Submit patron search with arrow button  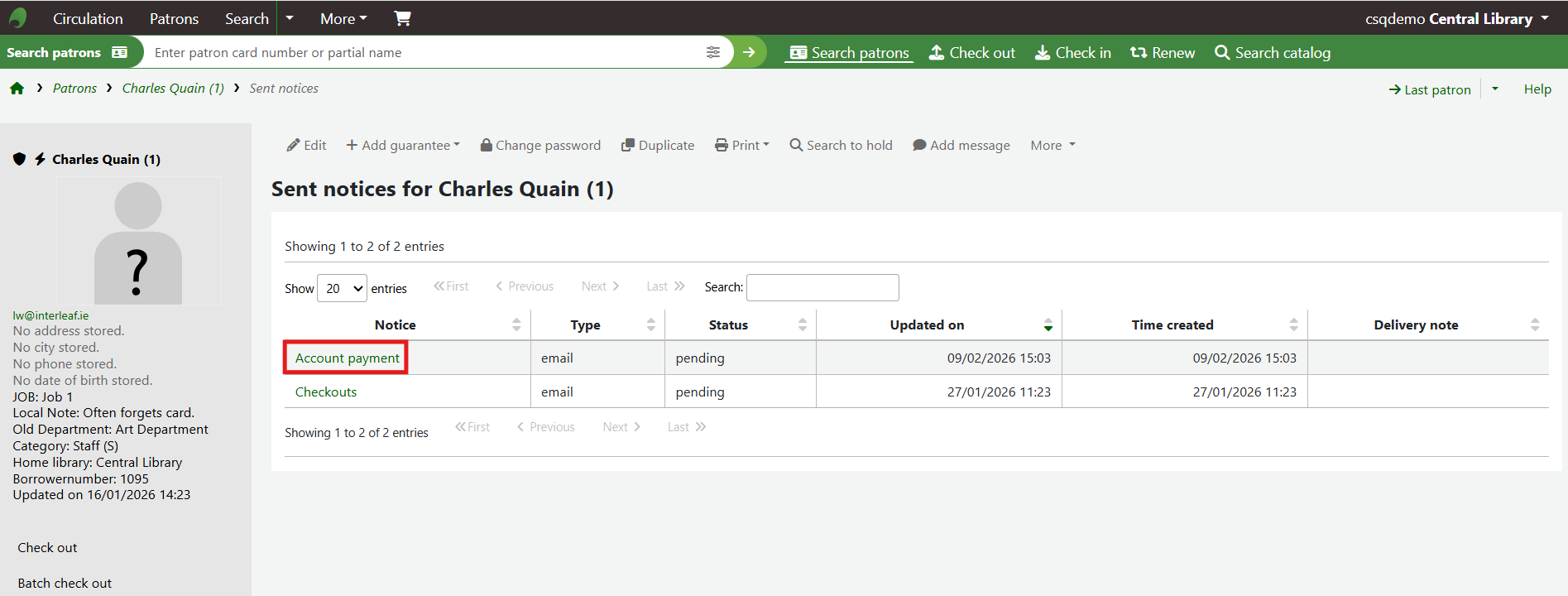pyautogui.click(x=749, y=52)
